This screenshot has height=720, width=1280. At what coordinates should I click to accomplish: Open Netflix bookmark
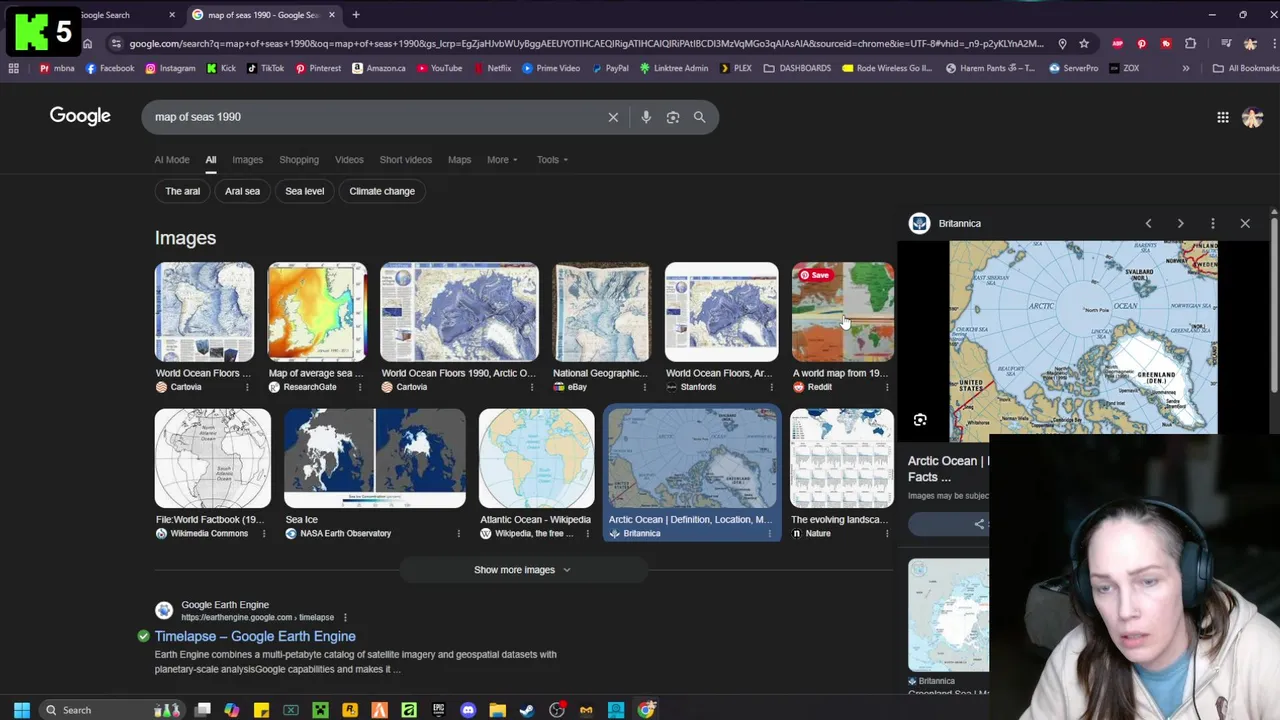click(x=492, y=68)
